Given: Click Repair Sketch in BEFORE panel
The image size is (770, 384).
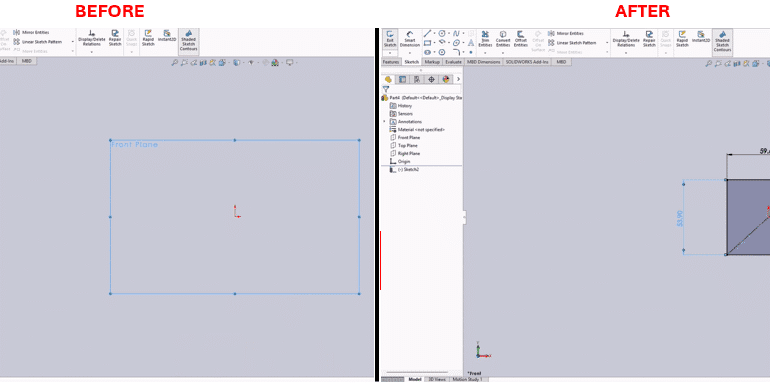Looking at the screenshot, I should click(115, 38).
